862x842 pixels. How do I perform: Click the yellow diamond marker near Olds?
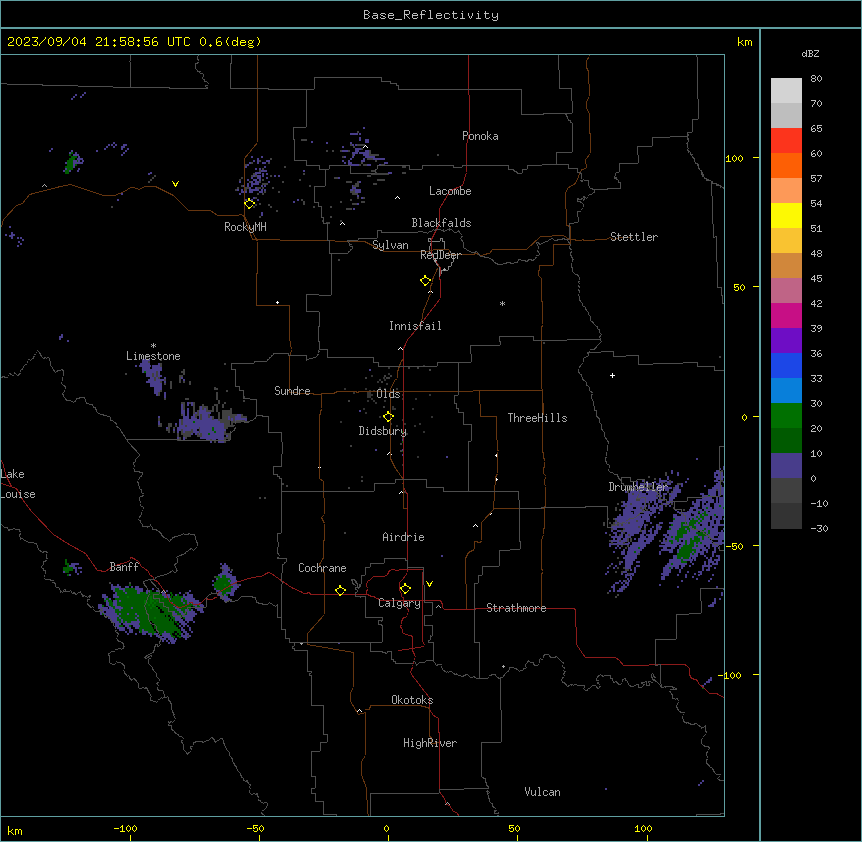click(x=388, y=417)
